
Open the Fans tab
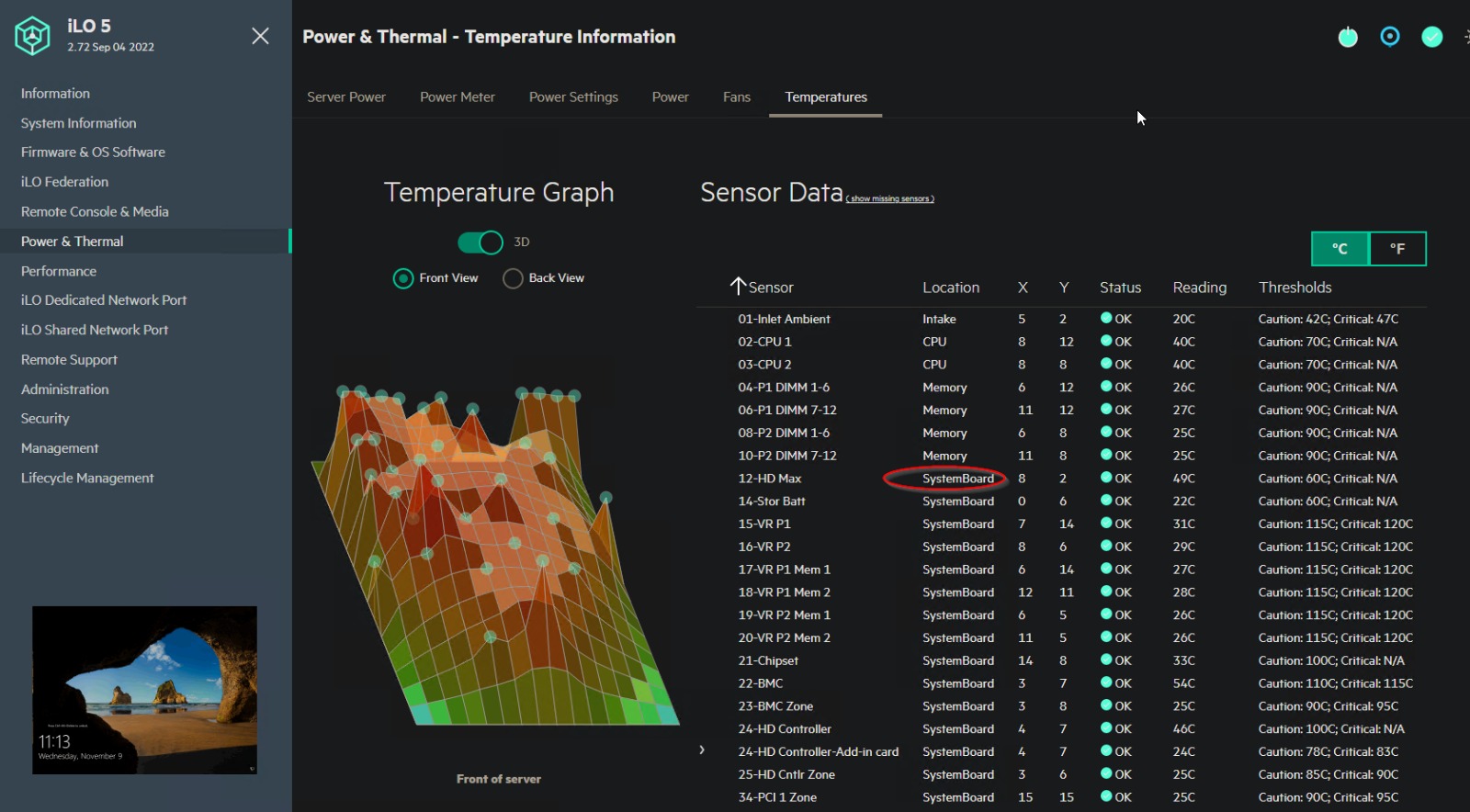click(x=736, y=97)
